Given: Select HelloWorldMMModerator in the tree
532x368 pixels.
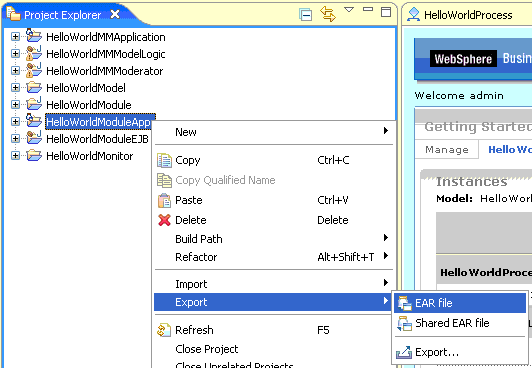Looking at the screenshot, I should point(104,71).
